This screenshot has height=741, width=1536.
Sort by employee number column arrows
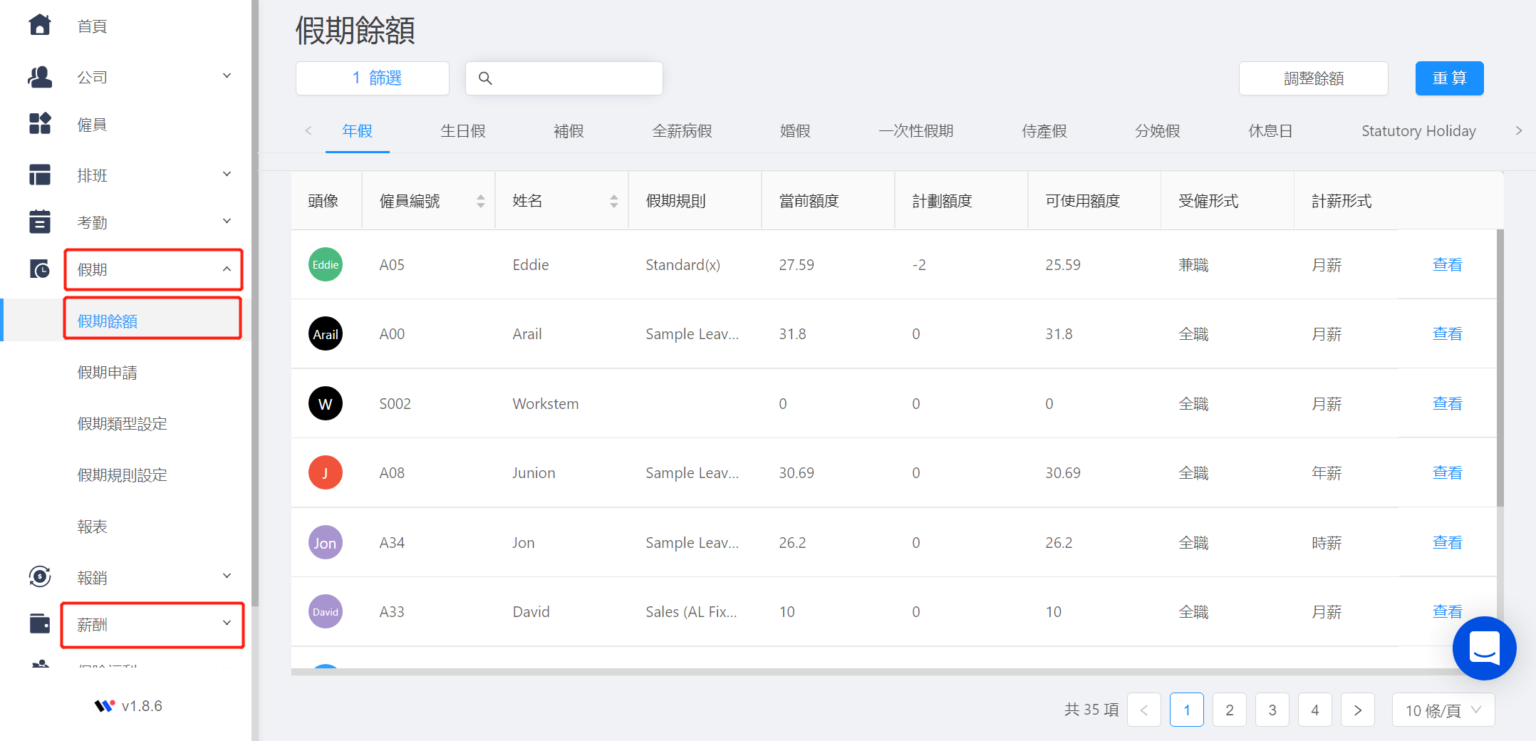coord(480,201)
